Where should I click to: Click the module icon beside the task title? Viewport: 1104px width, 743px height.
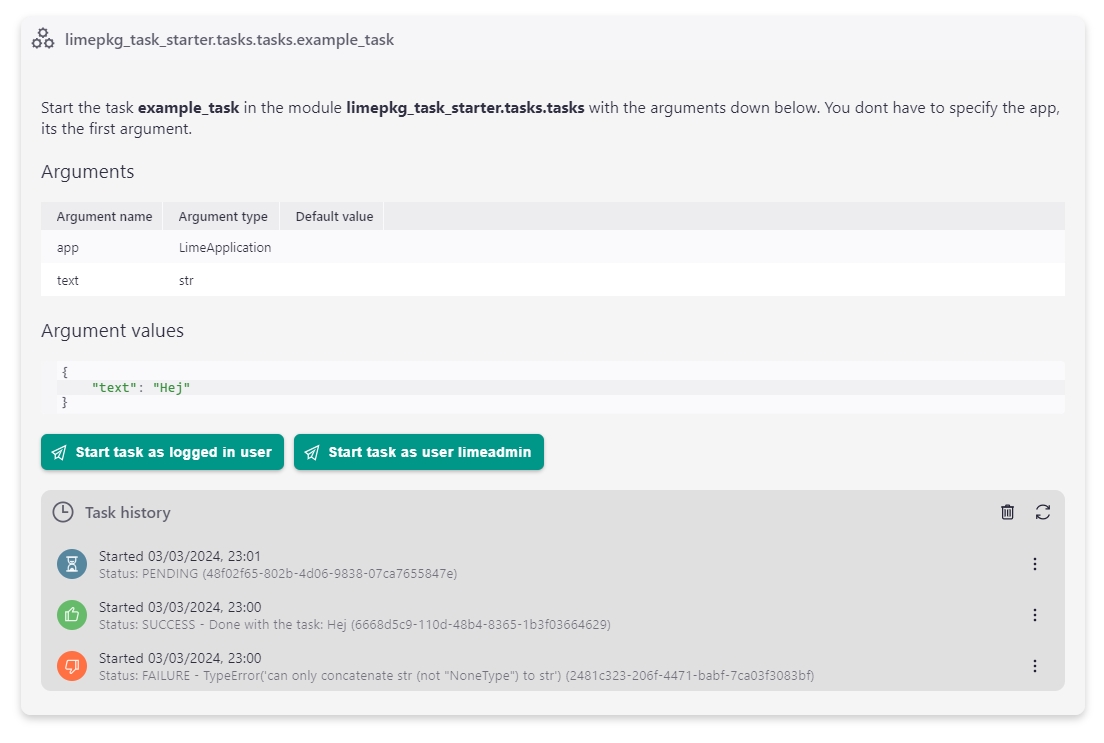(43, 40)
